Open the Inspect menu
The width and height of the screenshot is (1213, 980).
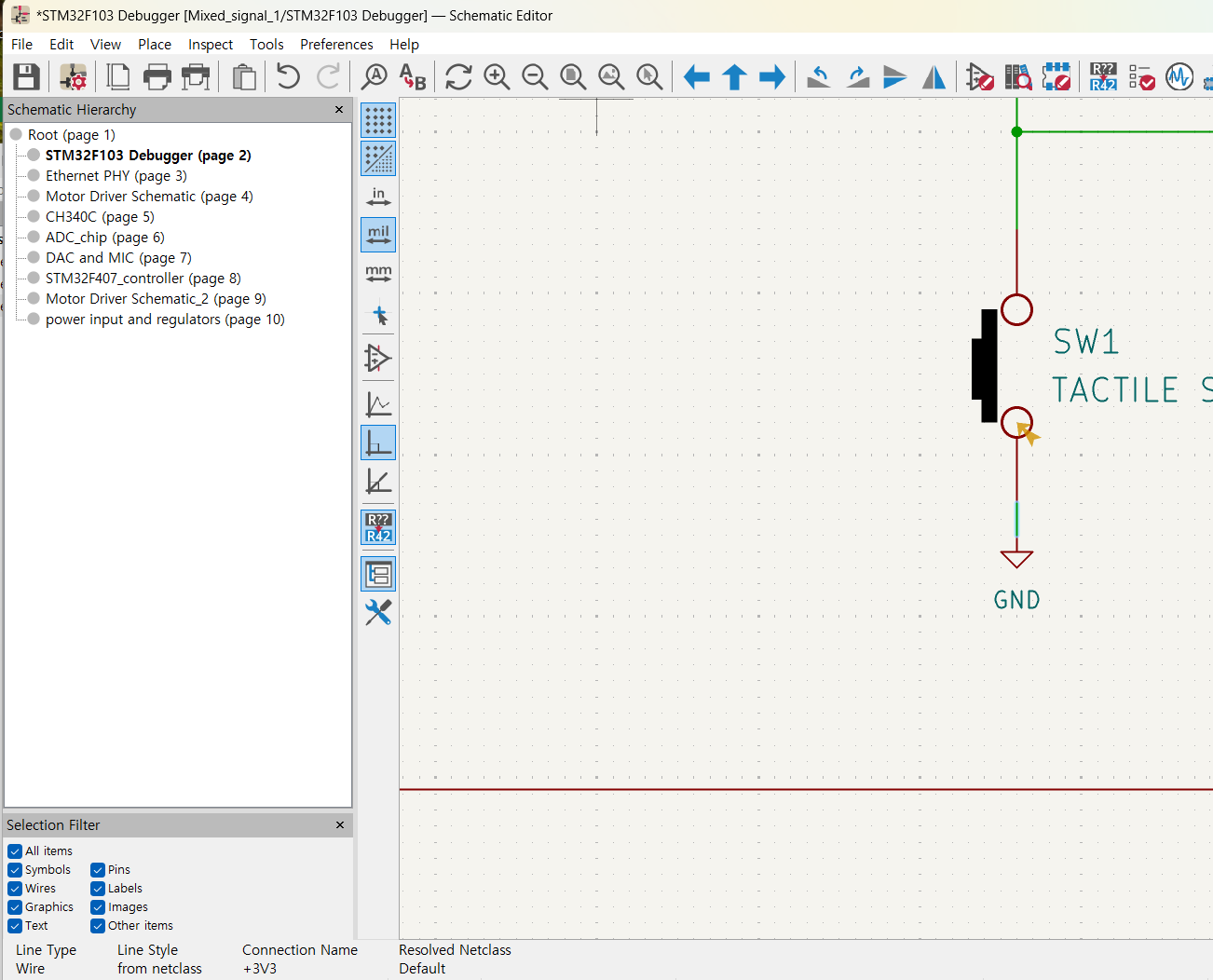pos(211,44)
